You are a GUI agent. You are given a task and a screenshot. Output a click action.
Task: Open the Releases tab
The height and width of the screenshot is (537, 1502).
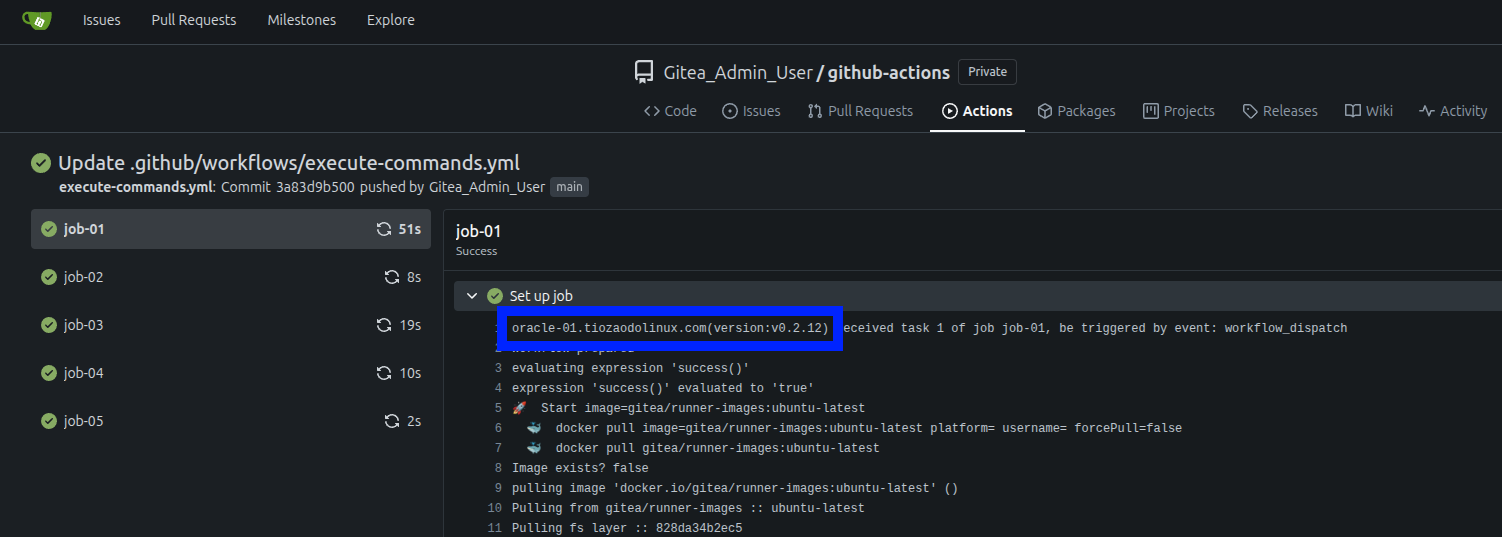pyautogui.click(x=1280, y=111)
